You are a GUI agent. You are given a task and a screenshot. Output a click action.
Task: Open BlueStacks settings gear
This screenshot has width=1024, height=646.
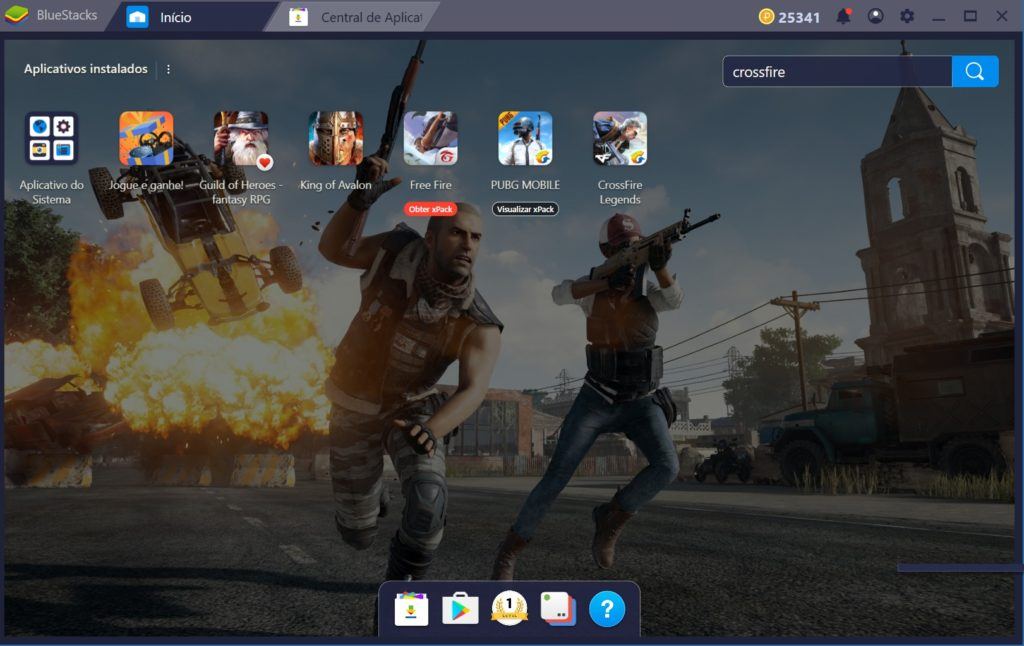click(907, 16)
